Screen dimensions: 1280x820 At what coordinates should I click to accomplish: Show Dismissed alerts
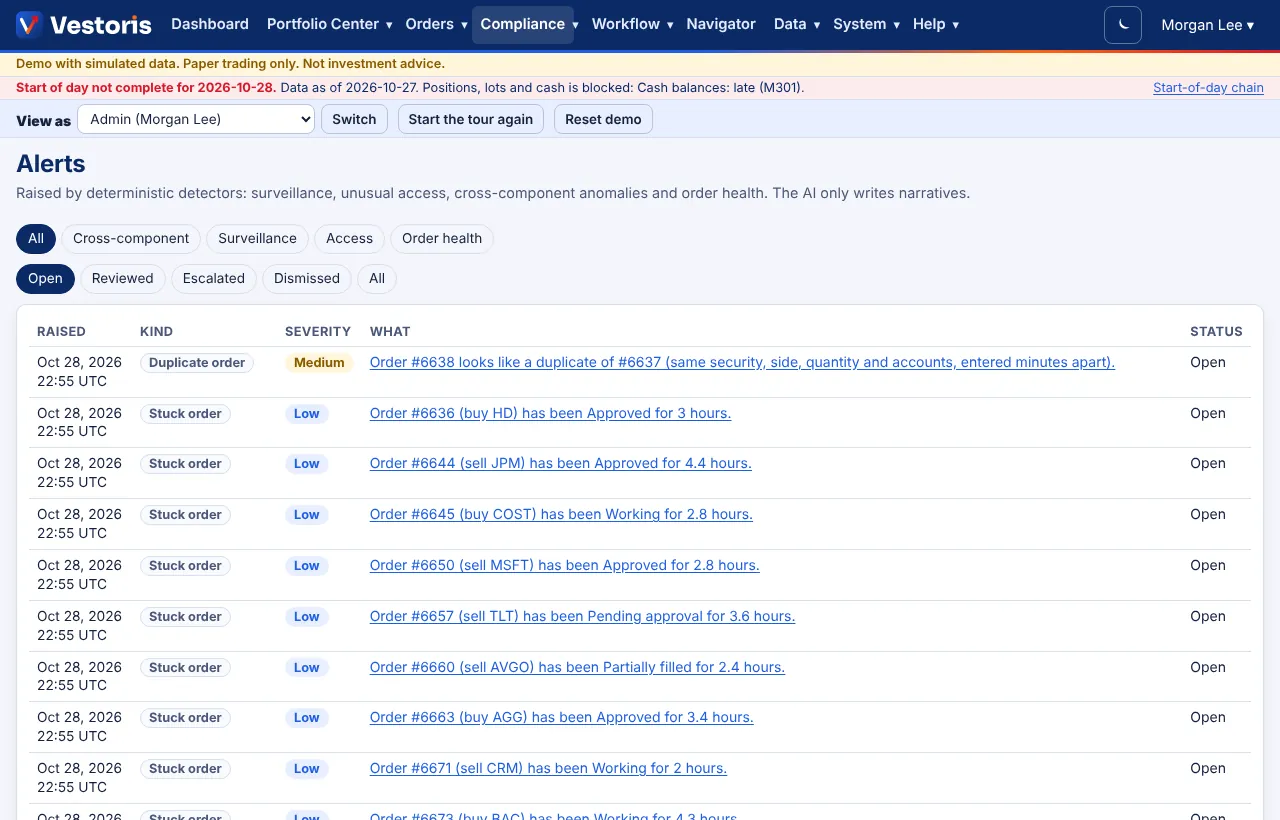307,278
